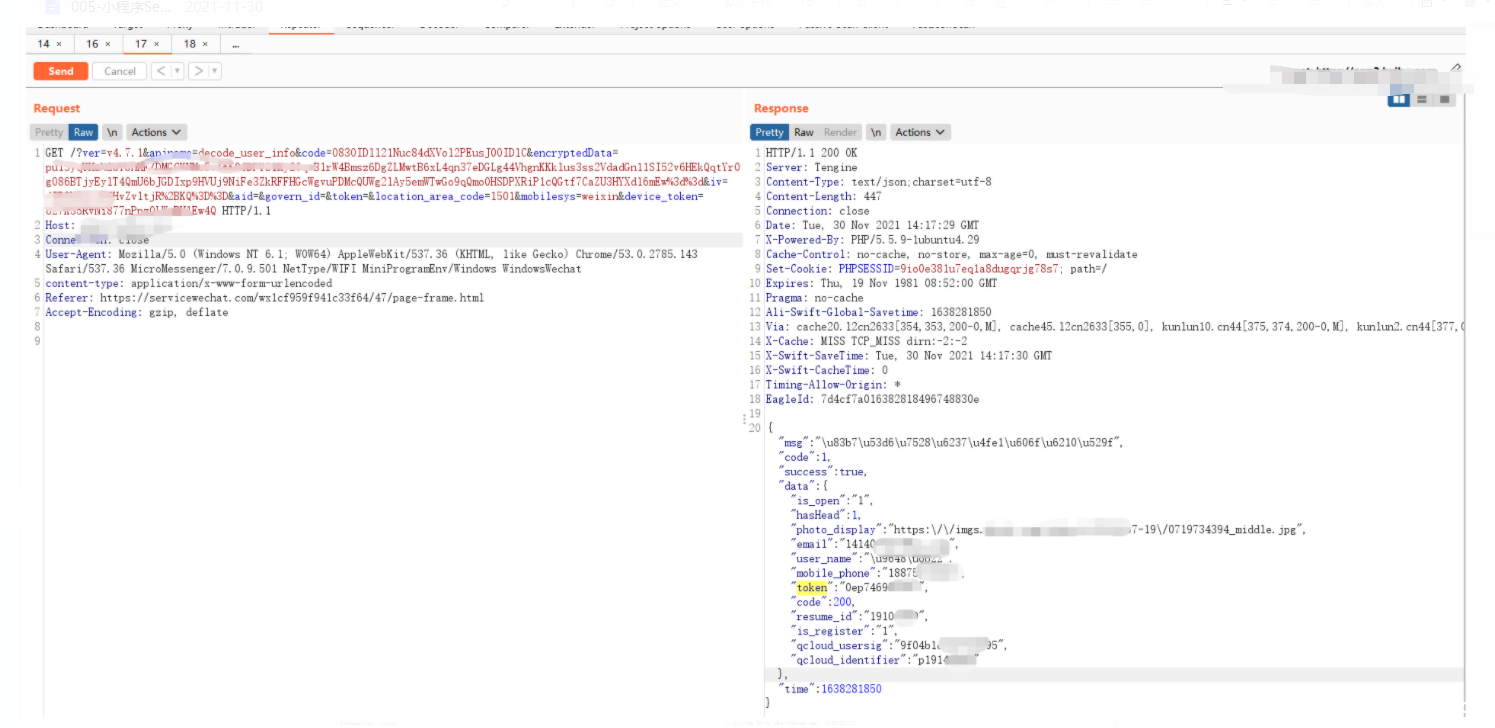Go to next request with forward arrow
This screenshot has height=728, width=1495.
pyautogui.click(x=198, y=71)
